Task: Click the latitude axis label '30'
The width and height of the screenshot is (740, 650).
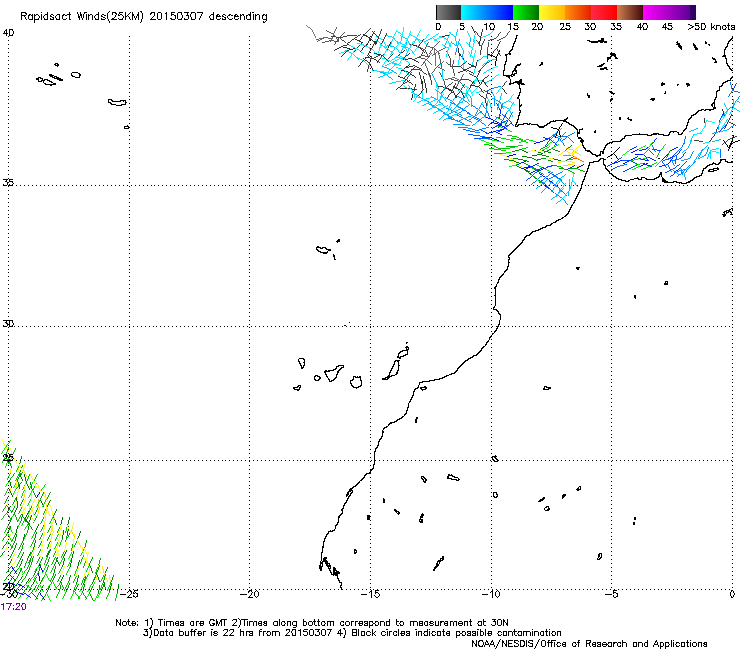Action: coord(8,324)
